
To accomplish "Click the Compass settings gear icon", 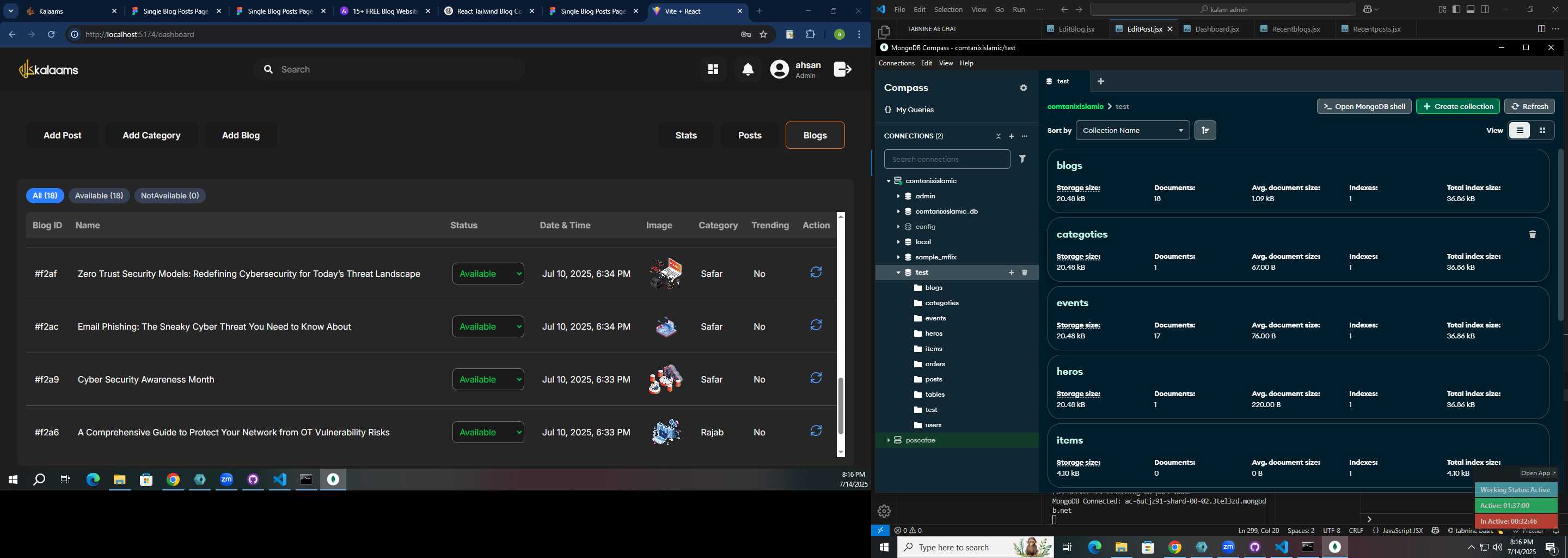I will [x=1023, y=88].
